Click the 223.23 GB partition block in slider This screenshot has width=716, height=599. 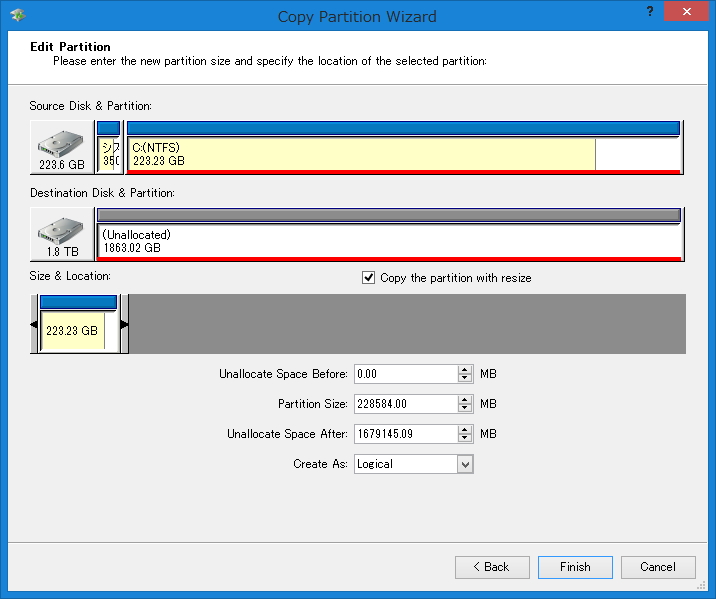click(79, 324)
